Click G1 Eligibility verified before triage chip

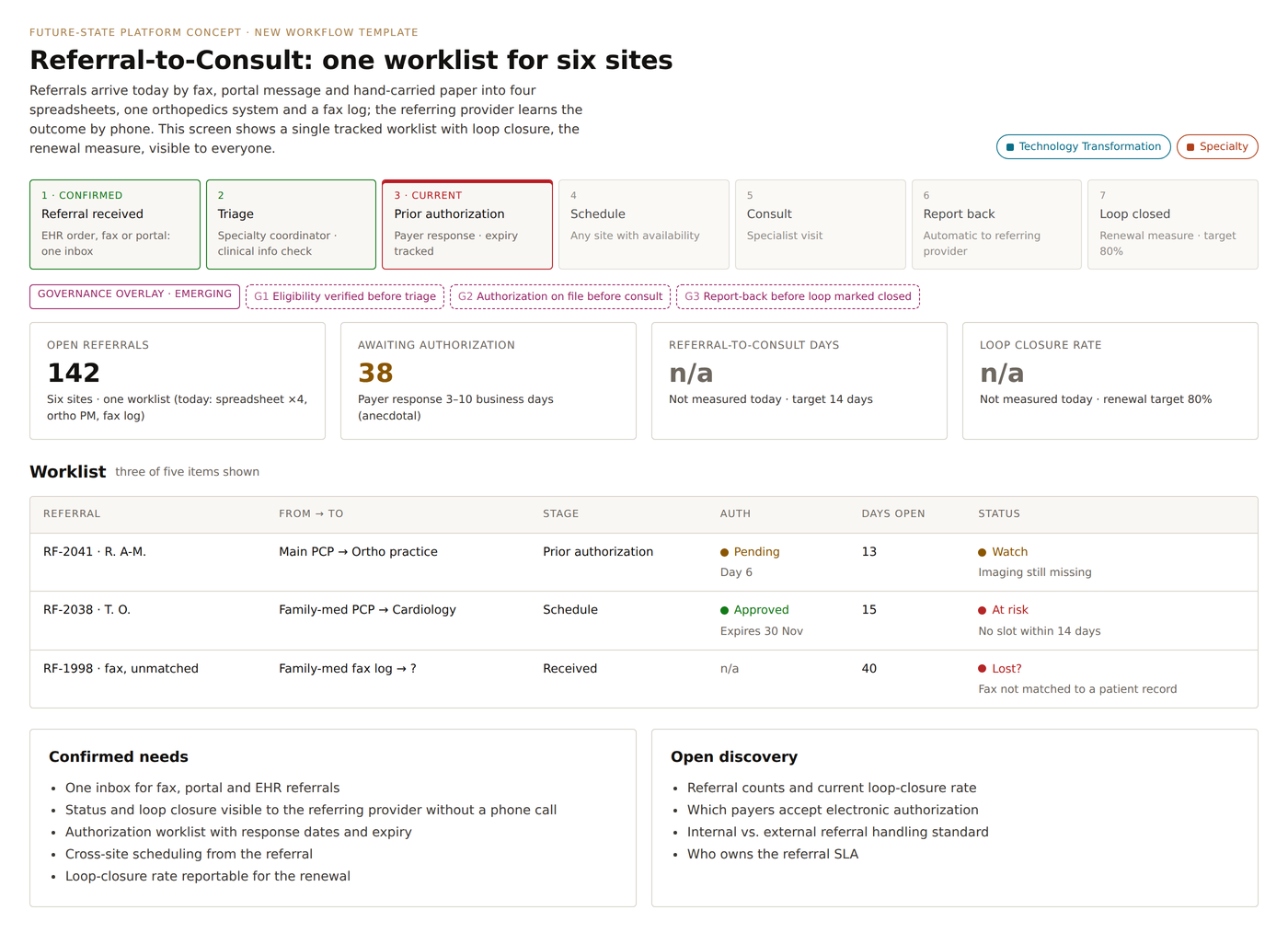point(345,296)
